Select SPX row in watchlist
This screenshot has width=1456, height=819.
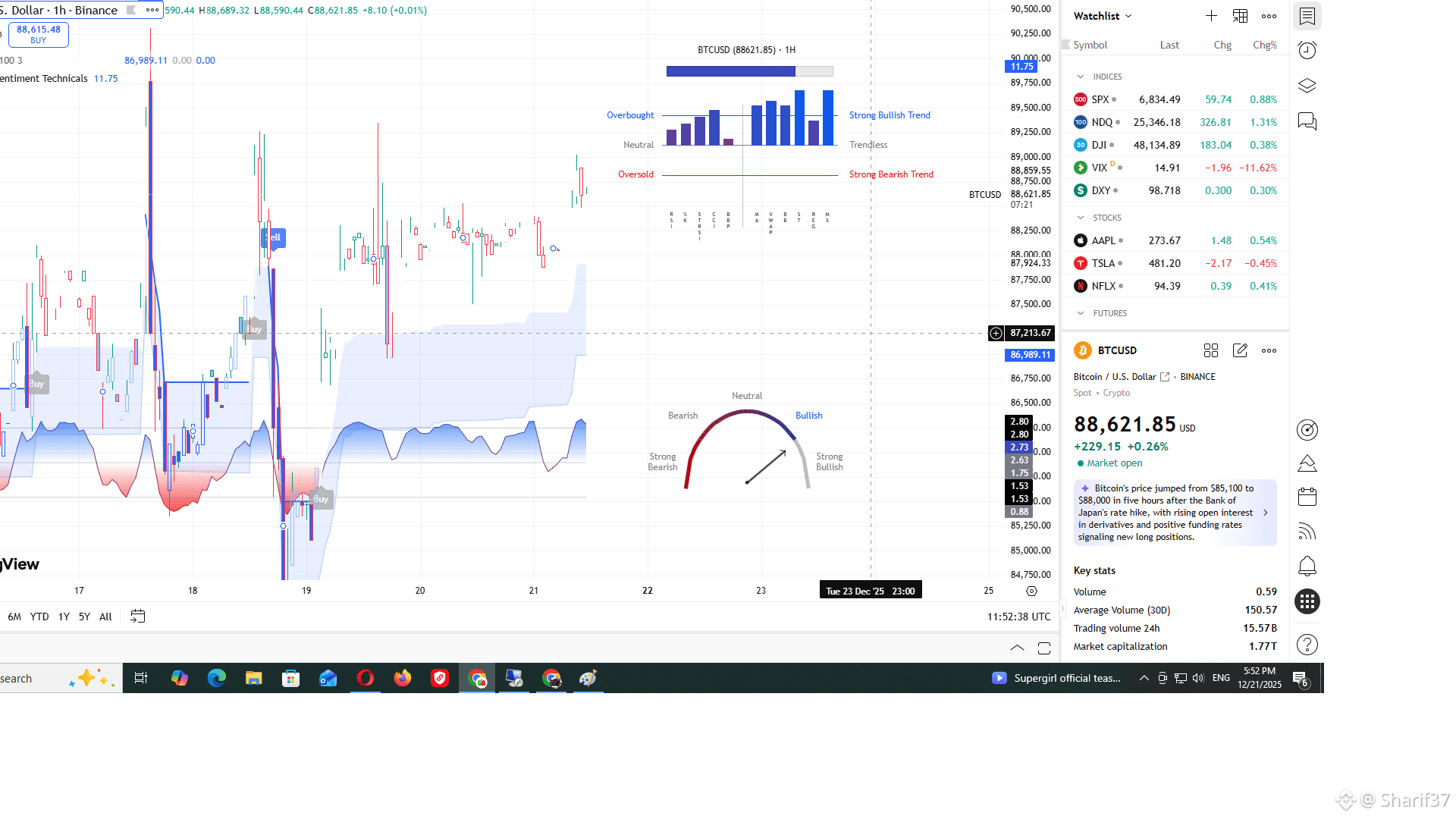click(x=1175, y=99)
